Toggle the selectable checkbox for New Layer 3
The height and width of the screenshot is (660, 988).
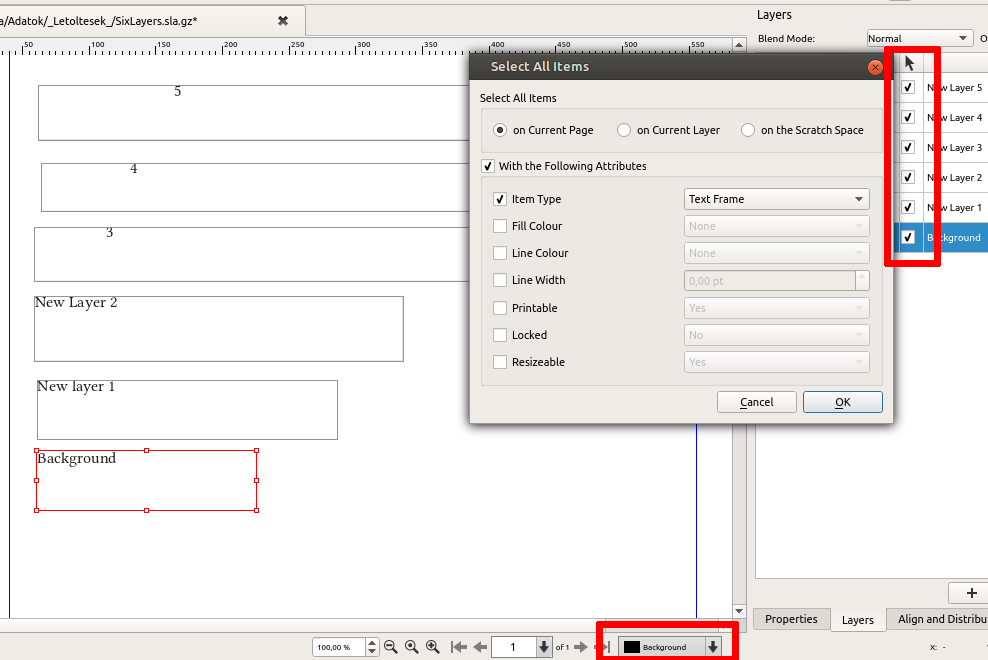tap(908, 147)
